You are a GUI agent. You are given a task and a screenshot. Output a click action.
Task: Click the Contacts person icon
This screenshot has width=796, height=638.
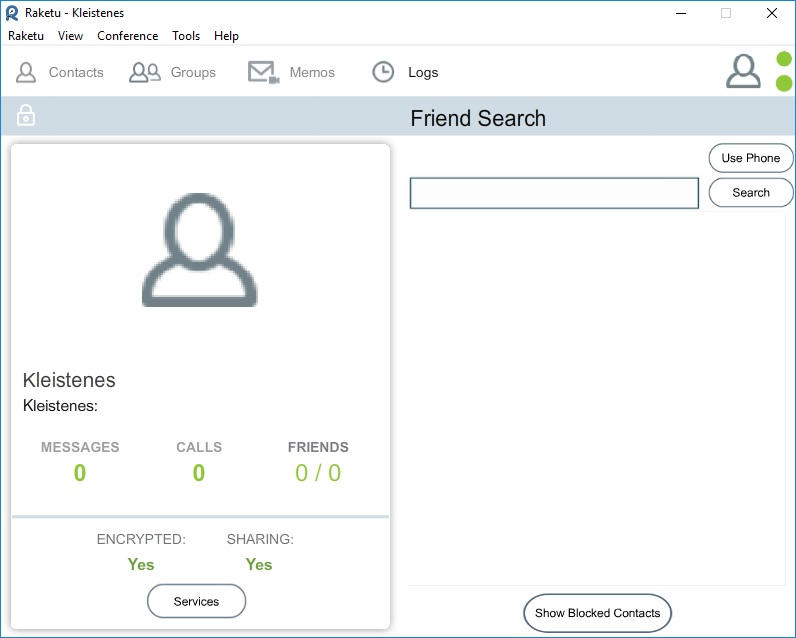point(26,72)
